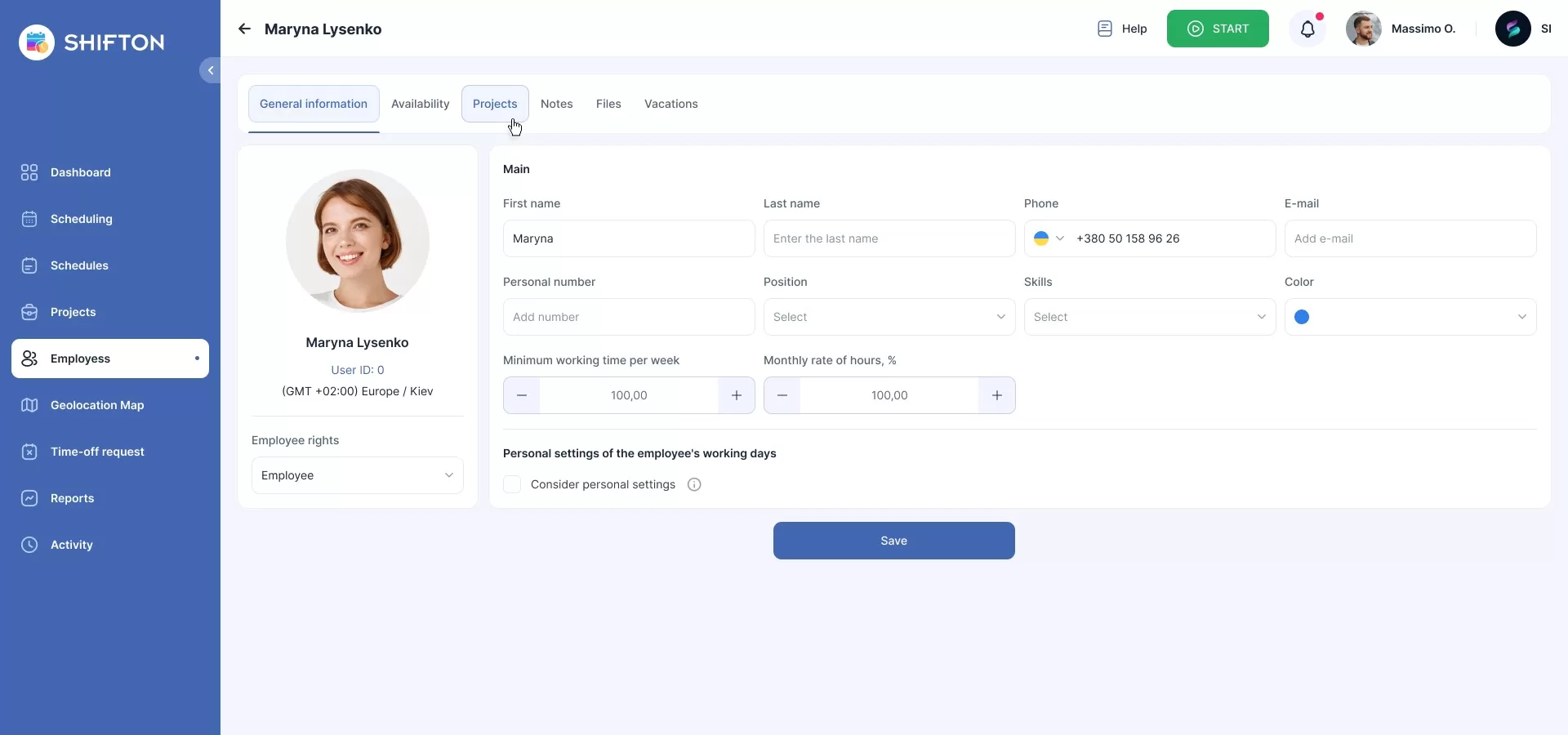The image size is (1568, 735).
Task: Open Geolocation Map from the sidebar icon
Action: click(29, 405)
